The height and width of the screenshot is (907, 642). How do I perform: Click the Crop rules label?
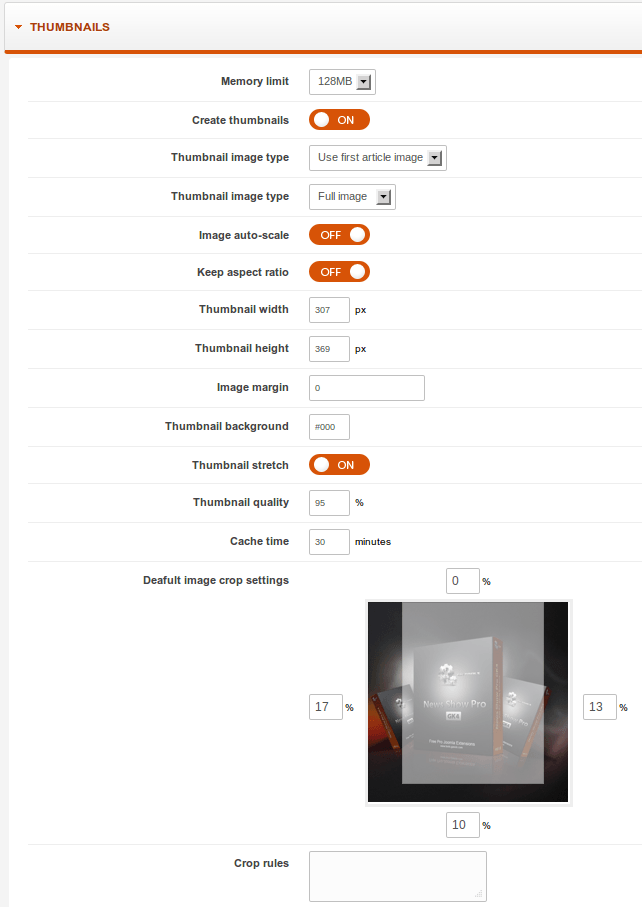point(261,863)
